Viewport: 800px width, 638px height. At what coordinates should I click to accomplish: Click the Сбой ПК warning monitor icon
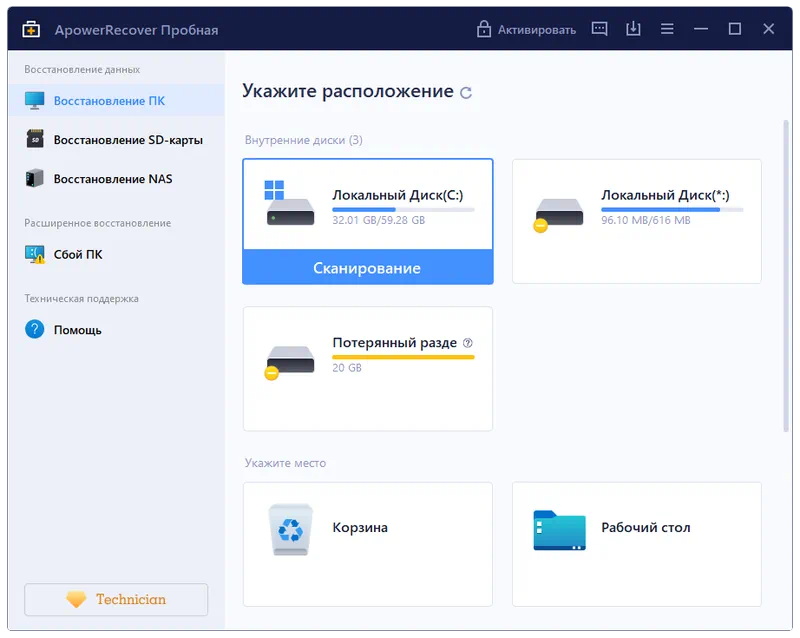35,254
